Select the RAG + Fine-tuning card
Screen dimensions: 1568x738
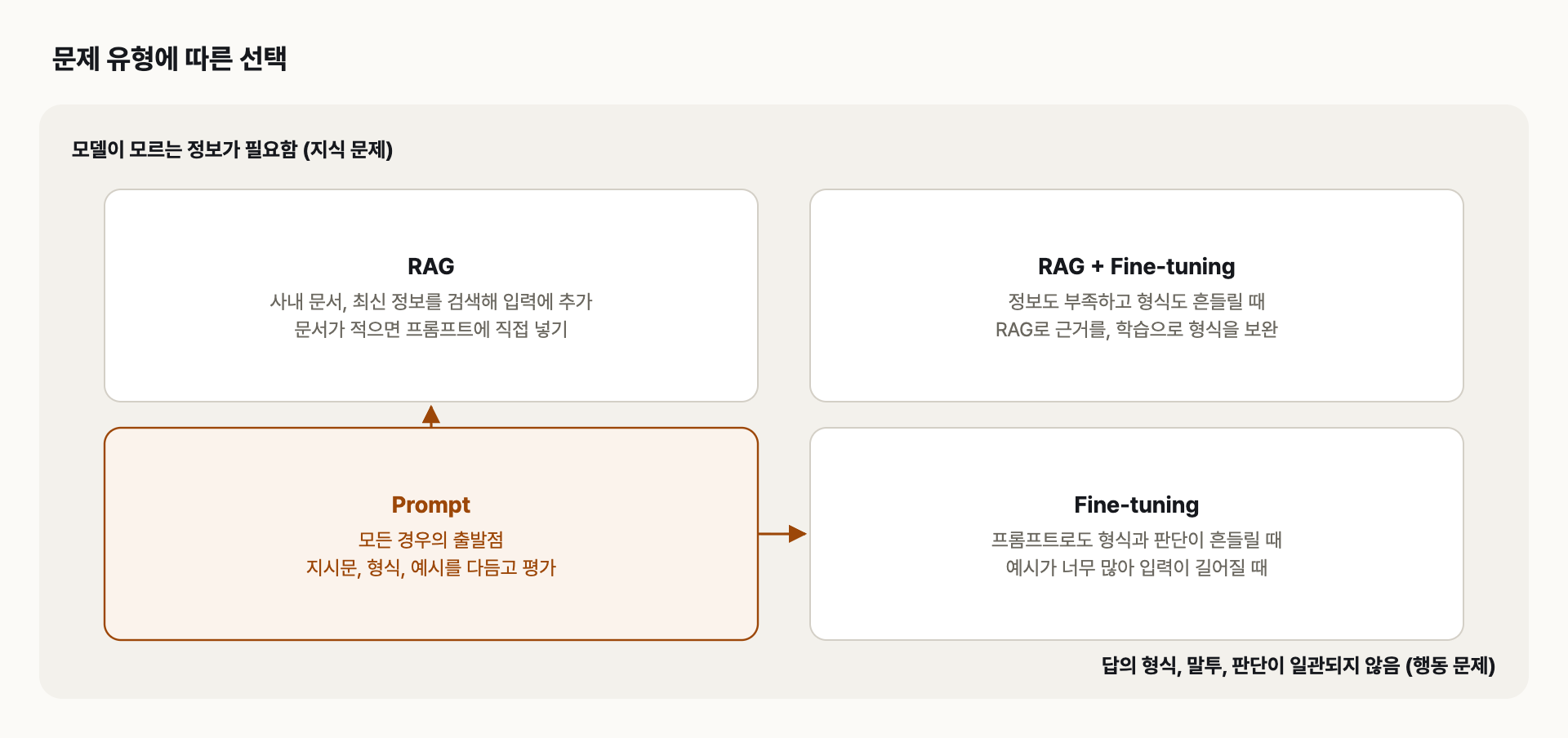pyautogui.click(x=1137, y=296)
